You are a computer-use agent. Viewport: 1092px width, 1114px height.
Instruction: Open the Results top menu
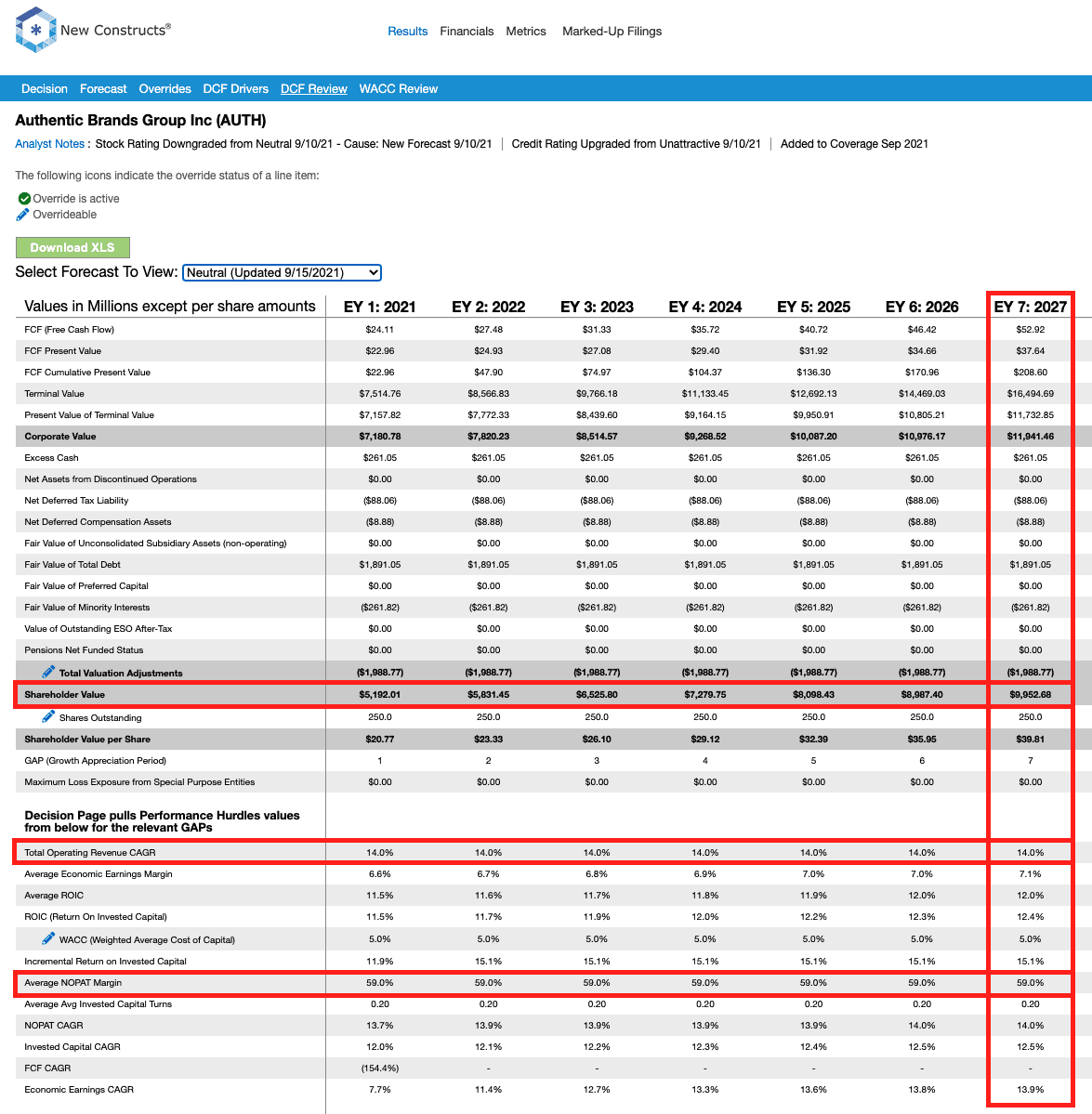(408, 32)
